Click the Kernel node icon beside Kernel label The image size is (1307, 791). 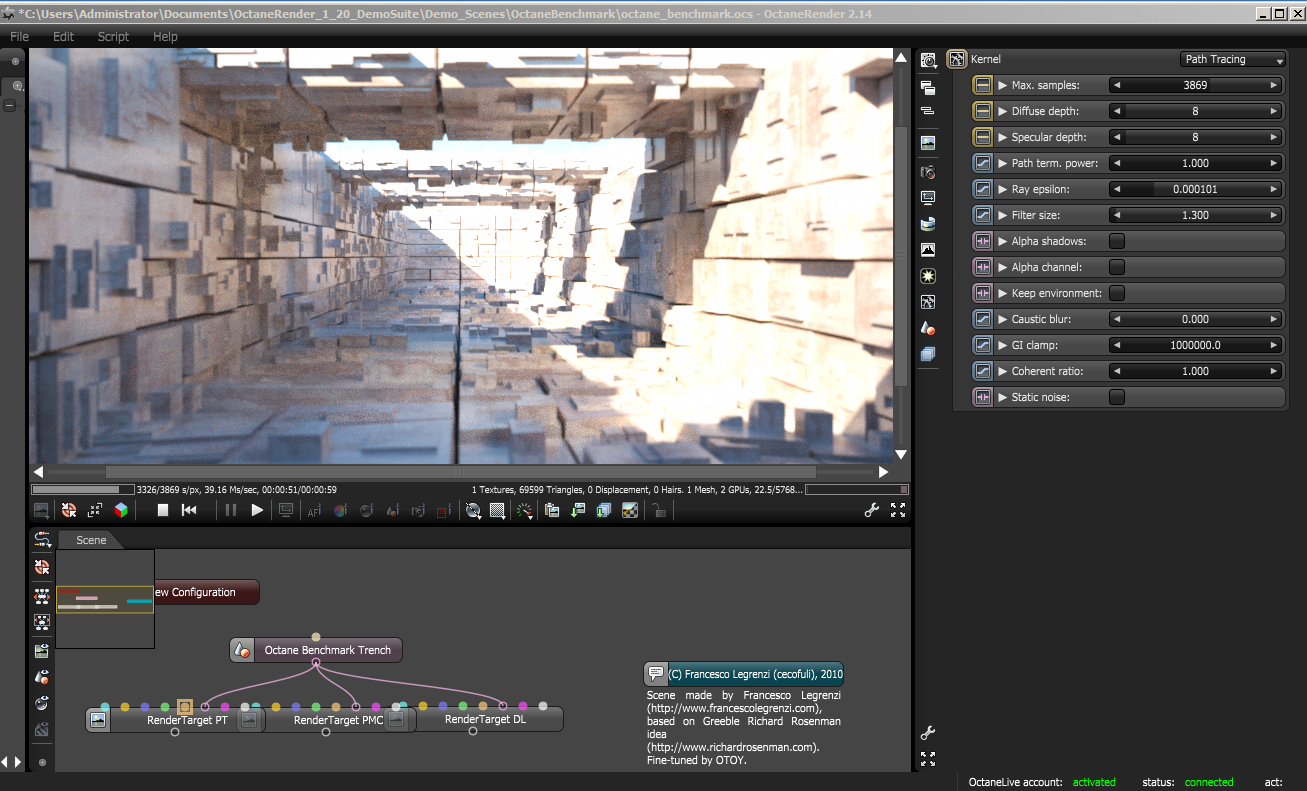pos(957,59)
